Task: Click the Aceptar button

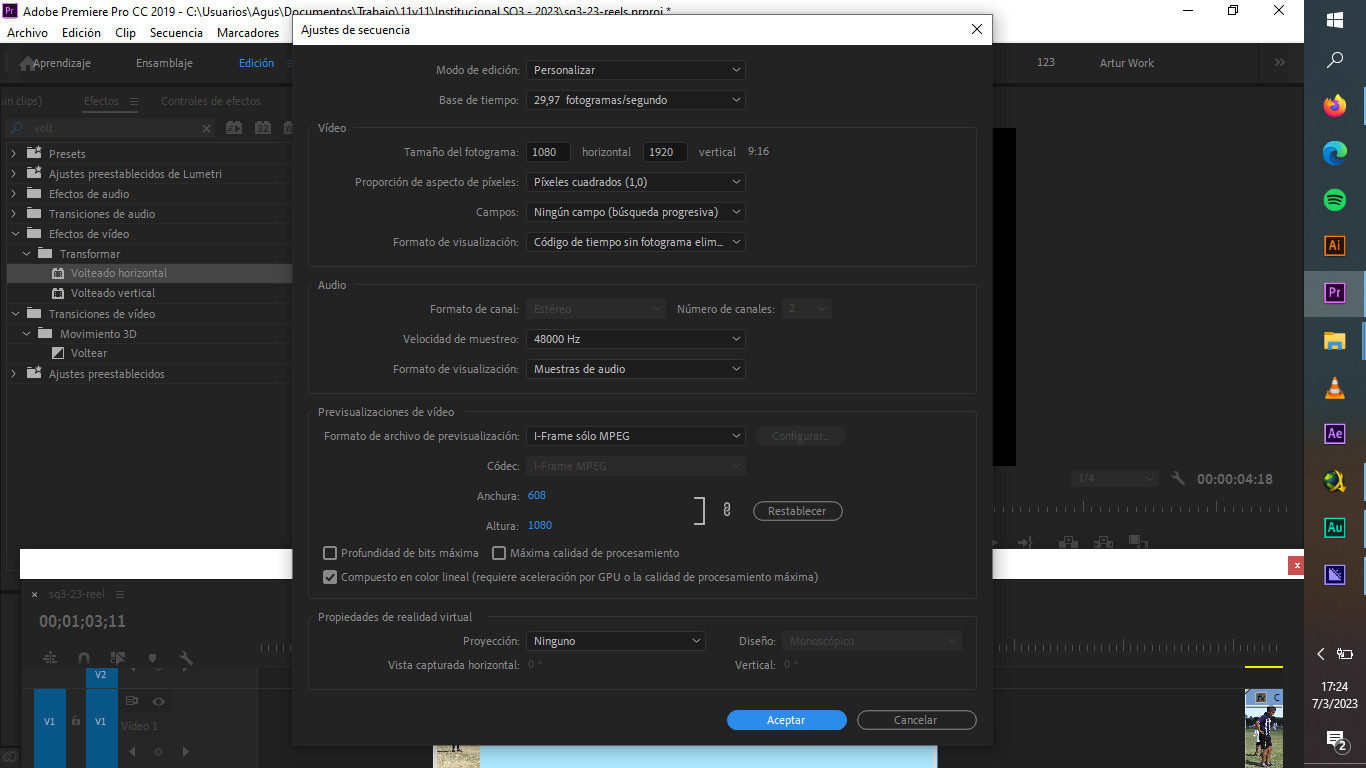Action: 786,720
